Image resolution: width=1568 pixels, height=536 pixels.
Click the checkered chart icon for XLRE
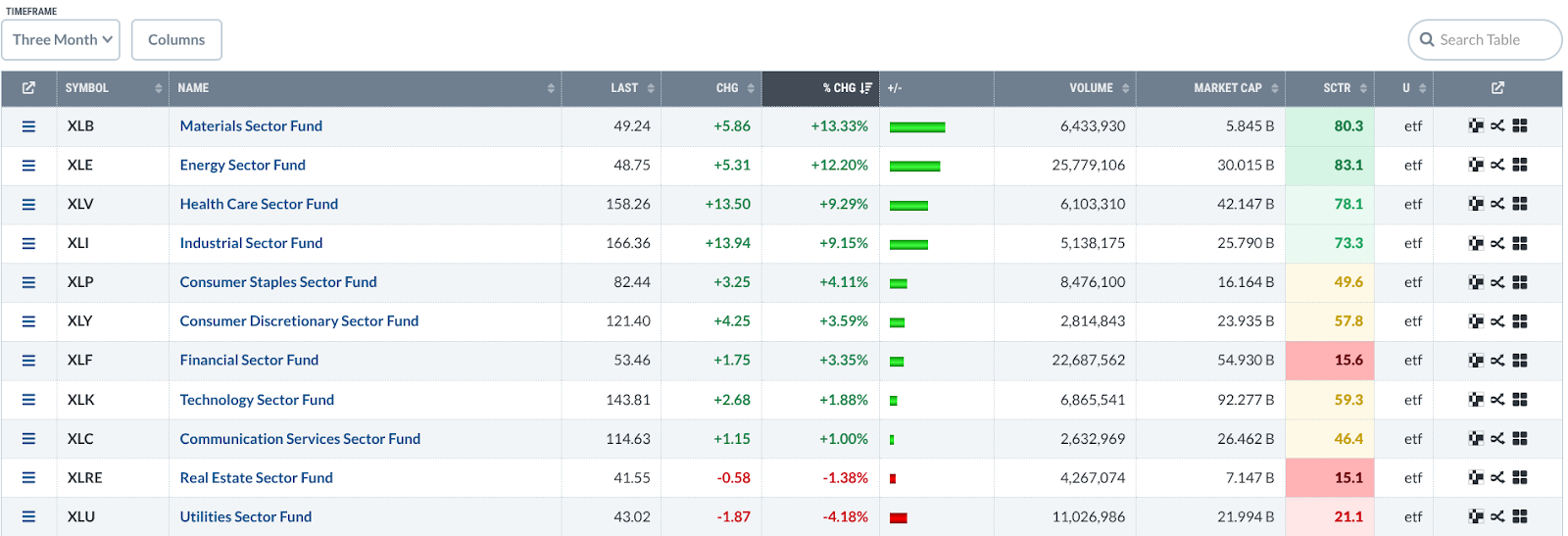pos(1476,477)
